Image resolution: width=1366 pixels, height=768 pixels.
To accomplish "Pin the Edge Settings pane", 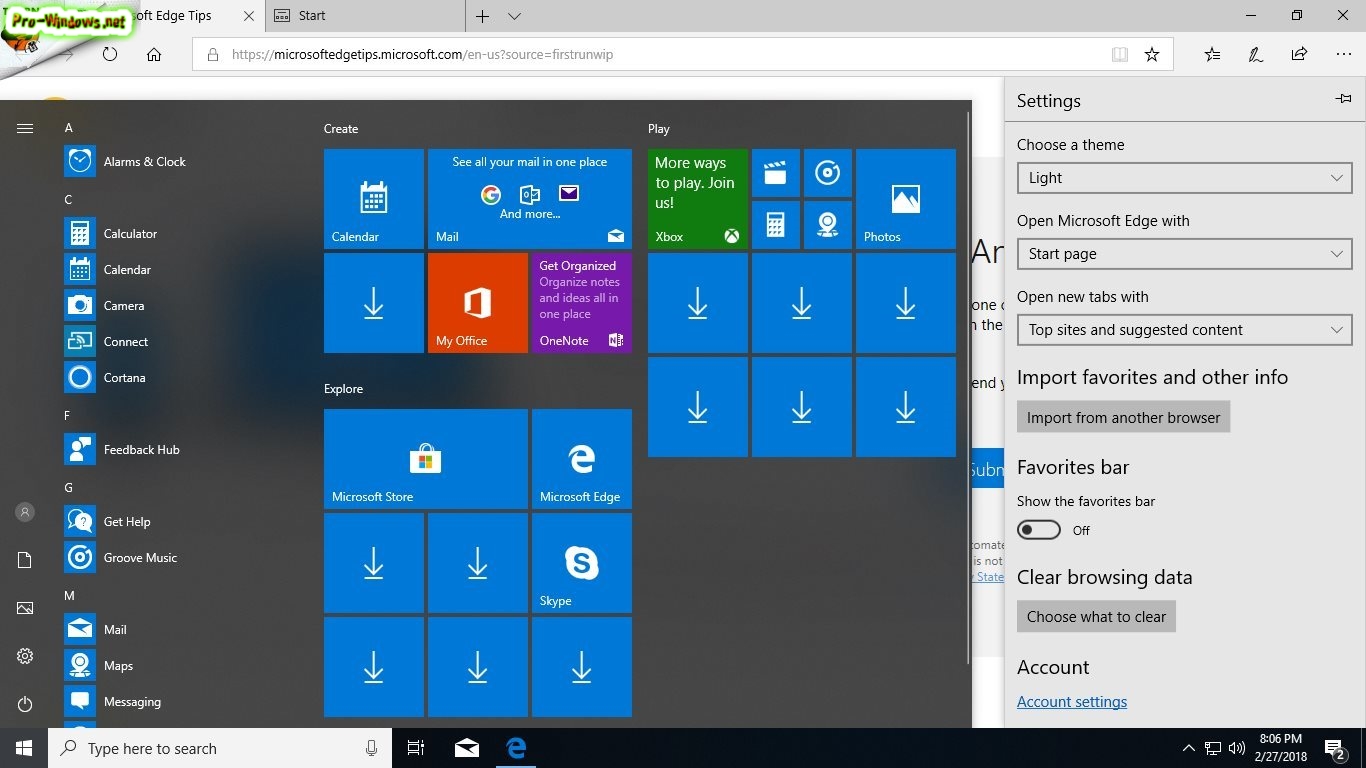I will 1343,99.
